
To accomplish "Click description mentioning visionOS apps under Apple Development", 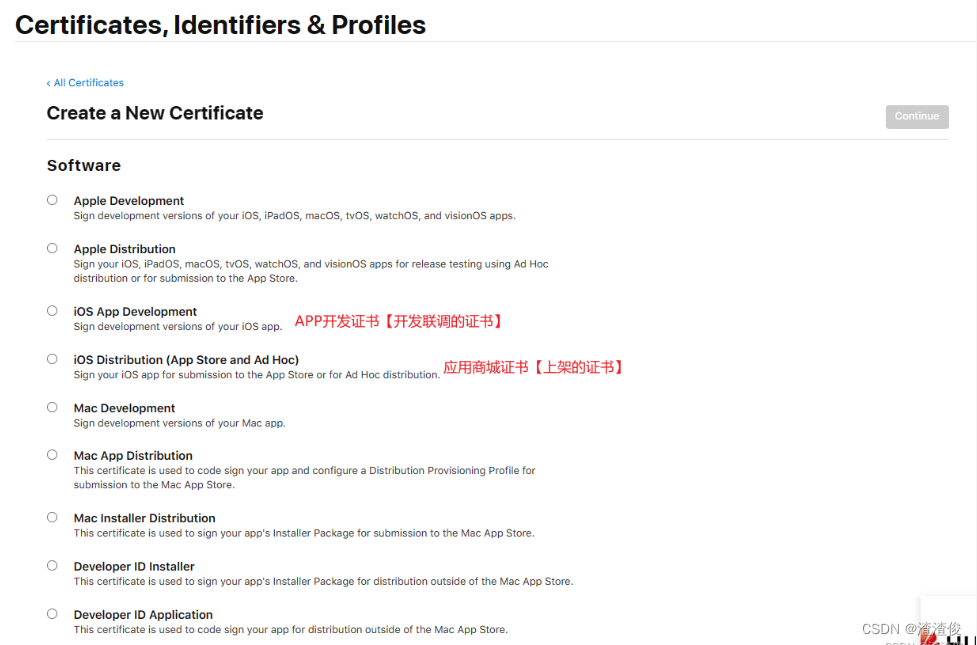I will coord(295,216).
